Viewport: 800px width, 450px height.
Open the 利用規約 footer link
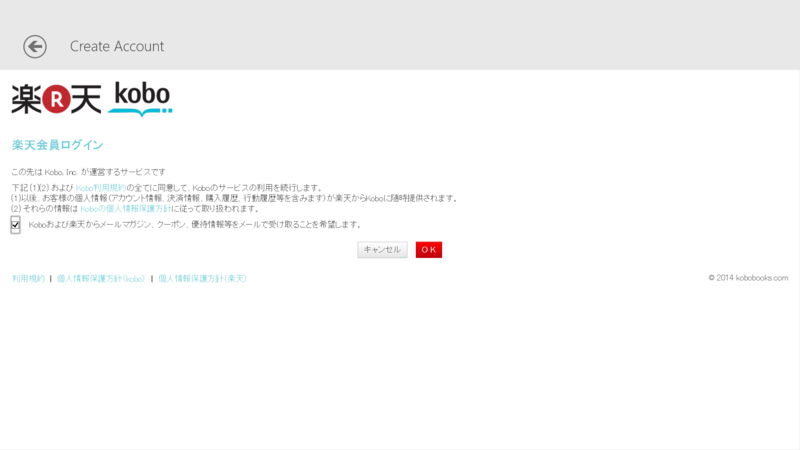tap(29, 279)
